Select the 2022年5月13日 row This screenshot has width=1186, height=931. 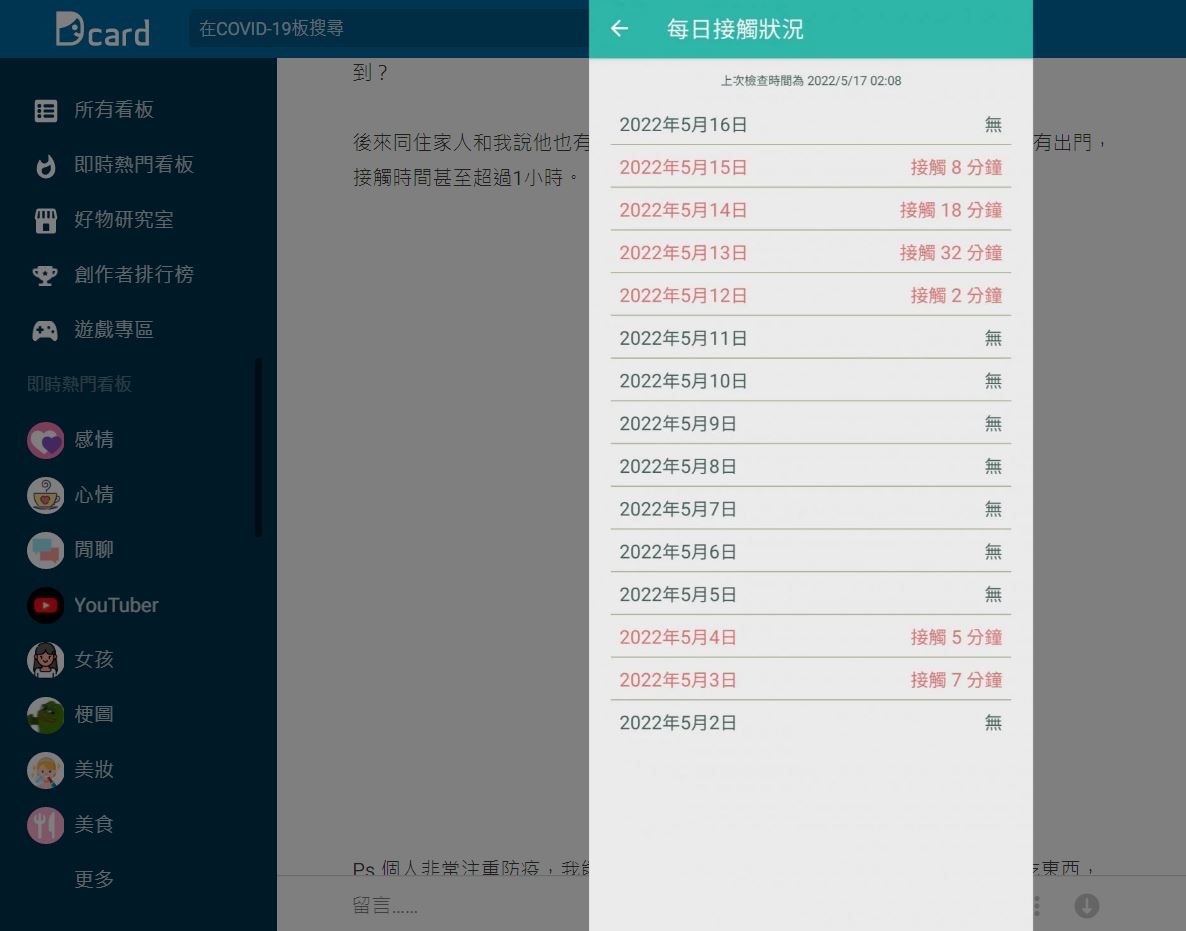(x=811, y=253)
